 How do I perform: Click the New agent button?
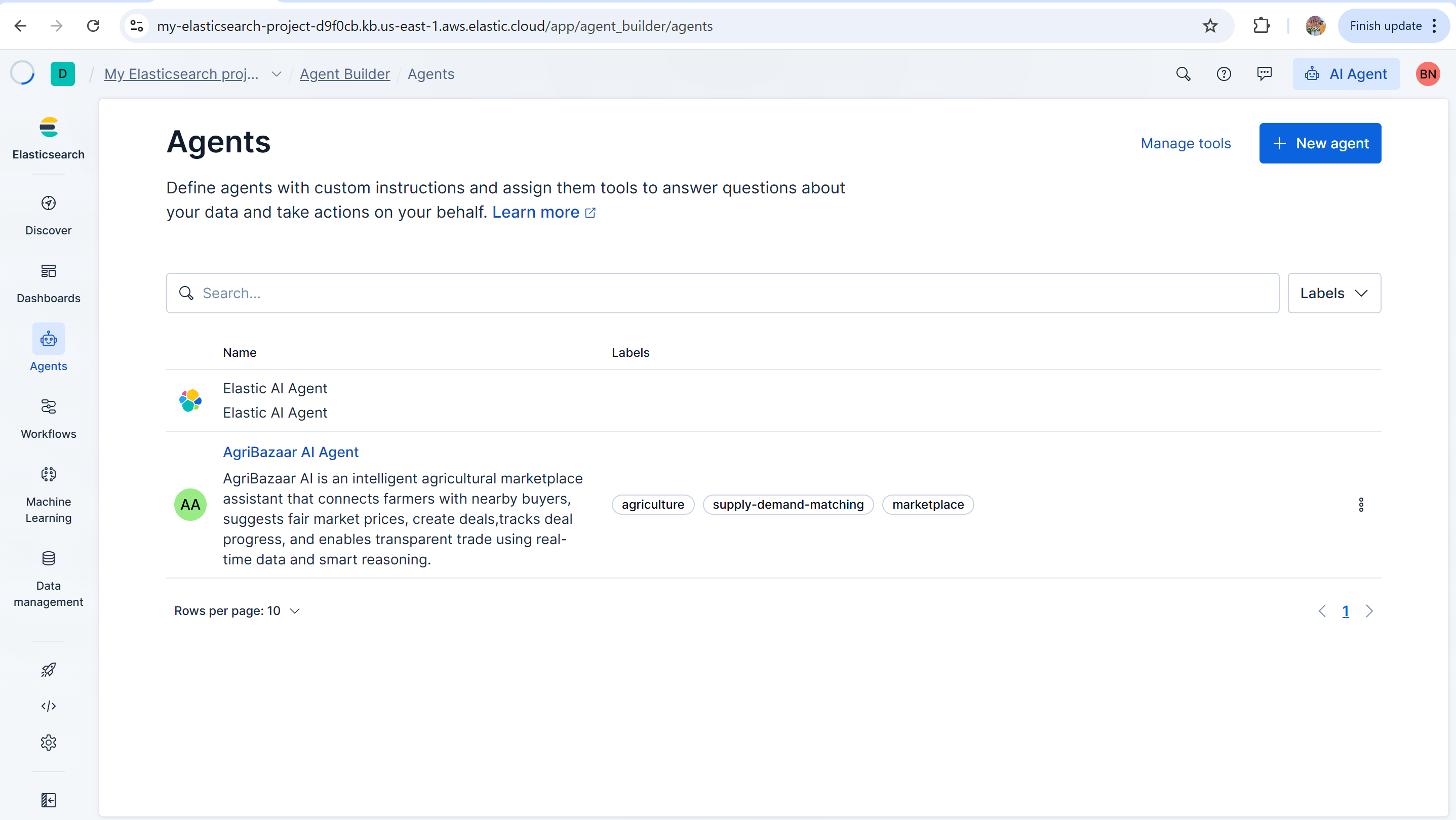point(1320,143)
